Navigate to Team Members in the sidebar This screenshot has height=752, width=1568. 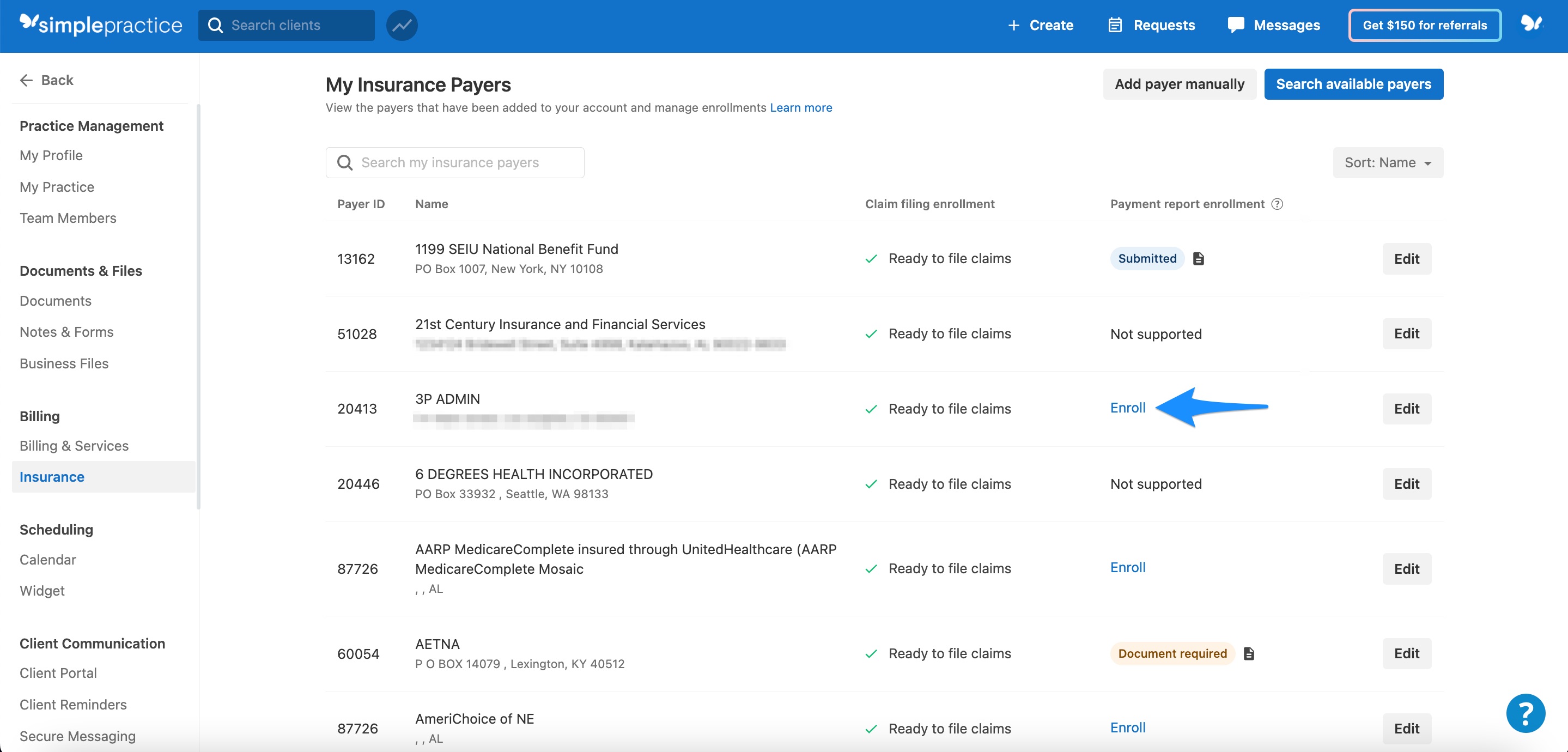click(x=68, y=217)
